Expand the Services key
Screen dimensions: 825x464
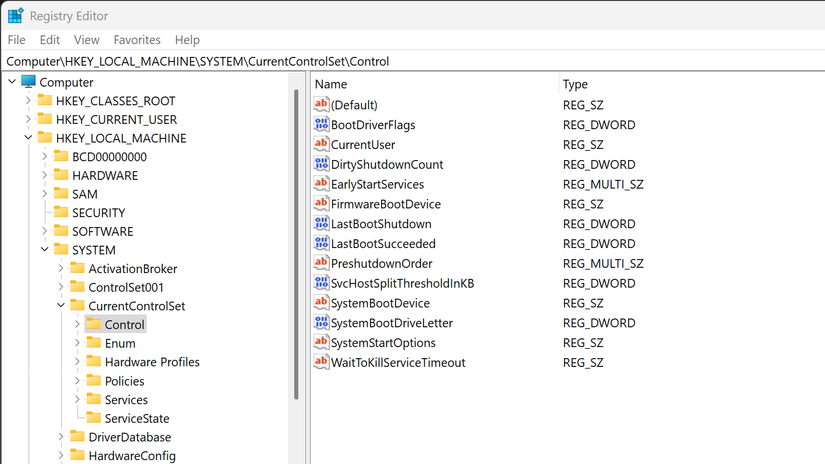[x=77, y=399]
